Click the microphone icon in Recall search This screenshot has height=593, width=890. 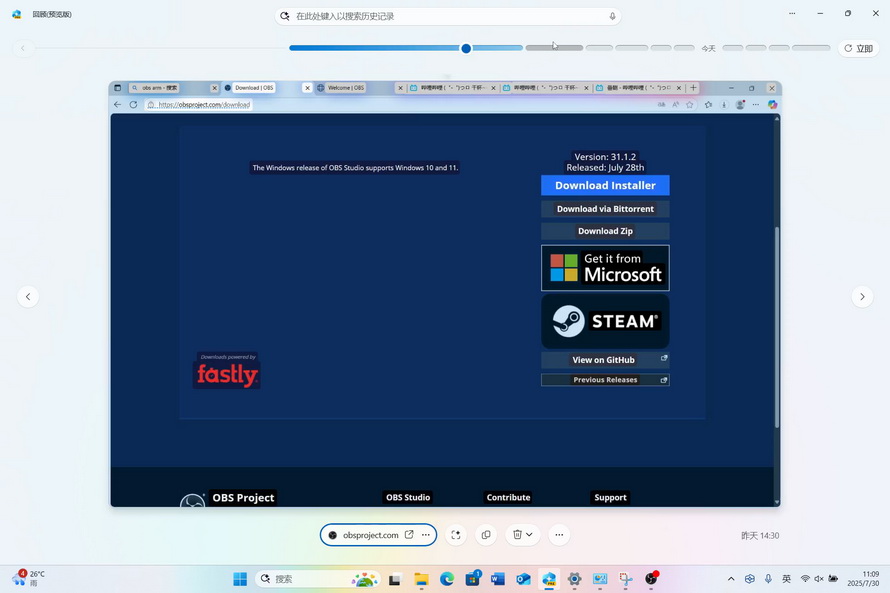[x=612, y=16]
